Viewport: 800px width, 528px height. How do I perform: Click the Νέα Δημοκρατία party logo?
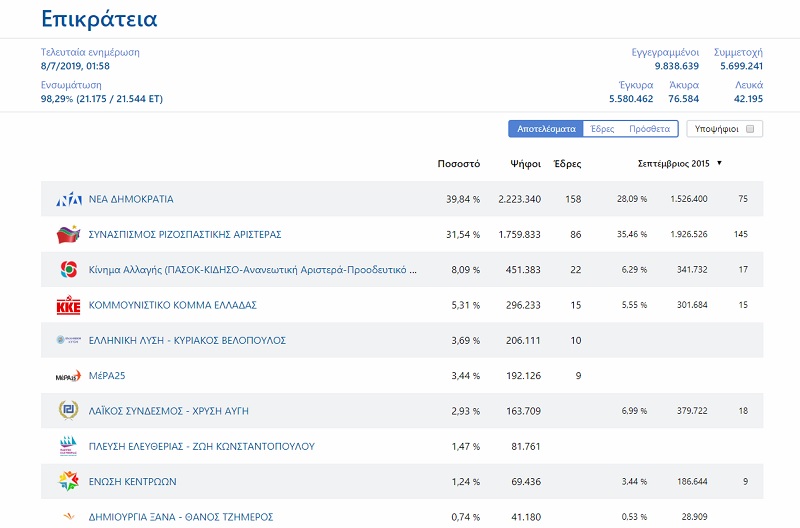point(68,199)
